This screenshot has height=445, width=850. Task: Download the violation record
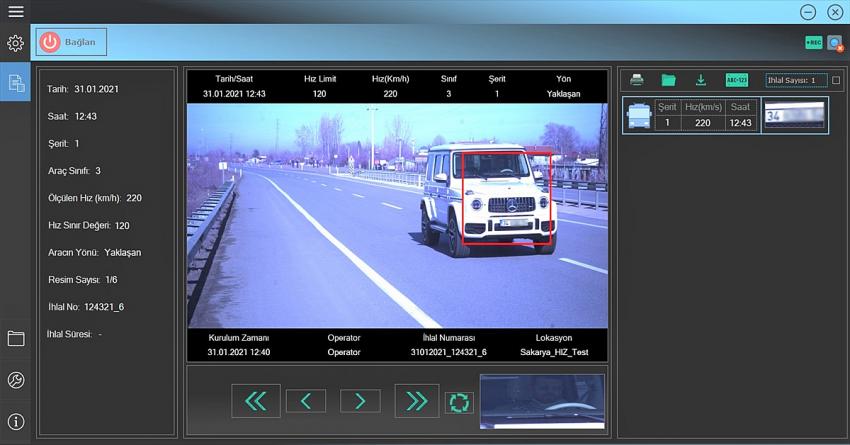coord(701,80)
